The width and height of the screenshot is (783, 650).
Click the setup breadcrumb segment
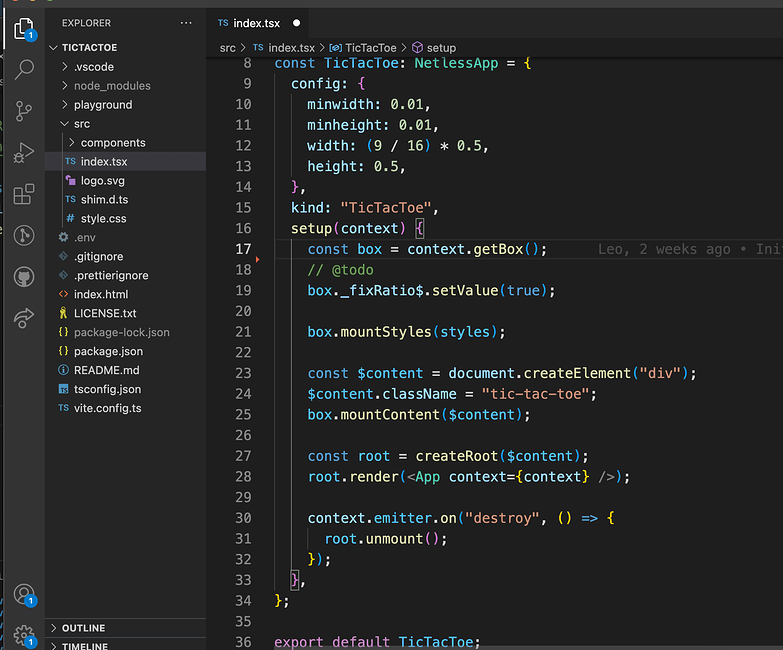click(x=441, y=48)
